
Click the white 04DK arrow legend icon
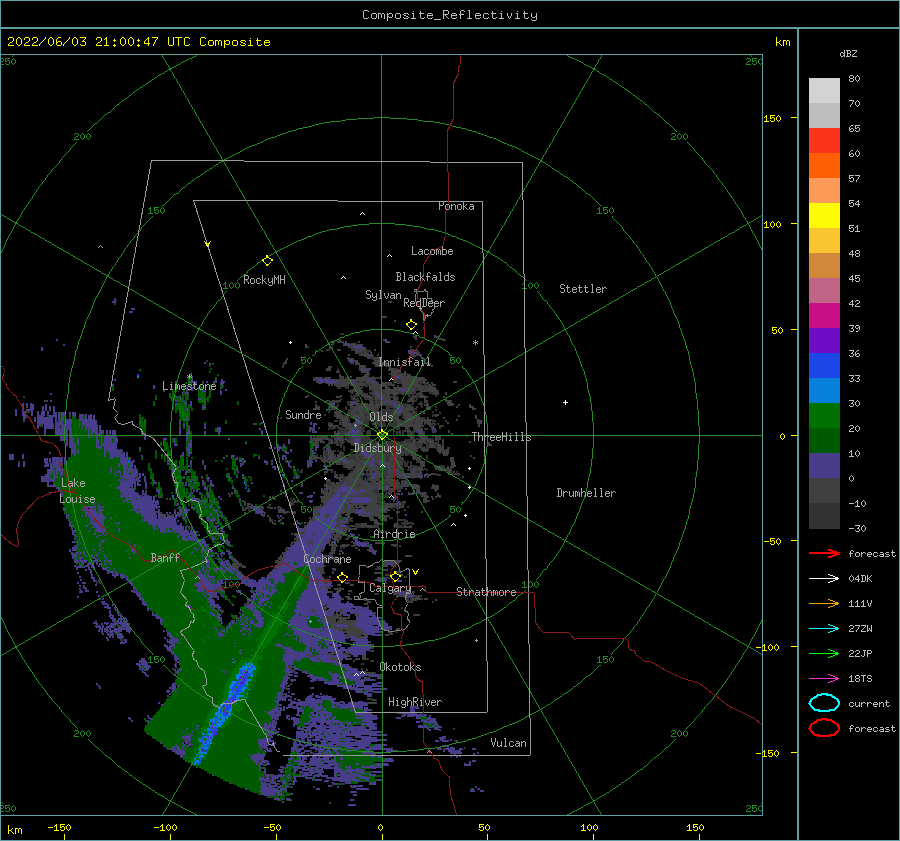coord(824,579)
